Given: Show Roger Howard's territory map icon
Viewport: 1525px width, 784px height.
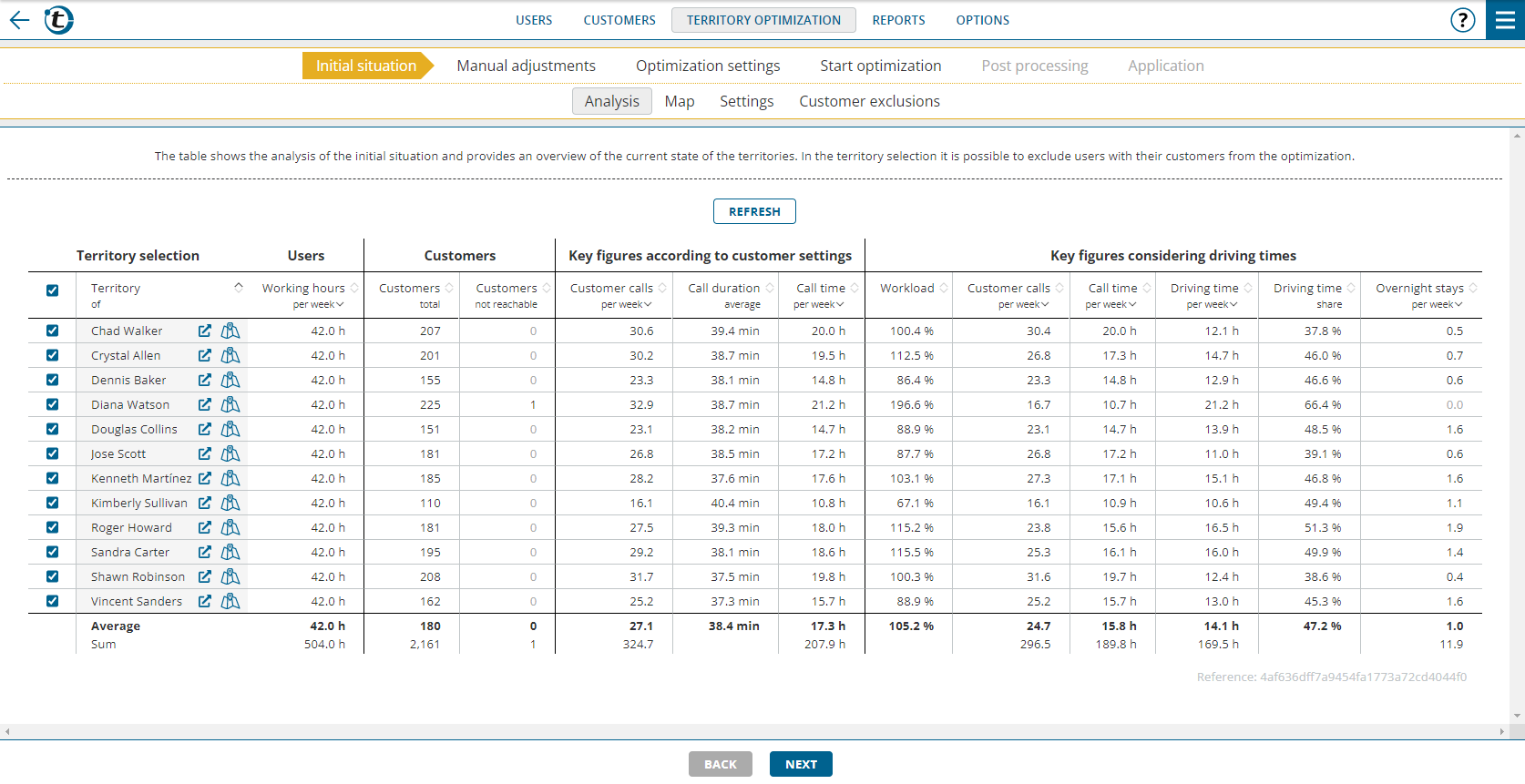Looking at the screenshot, I should tap(230, 527).
